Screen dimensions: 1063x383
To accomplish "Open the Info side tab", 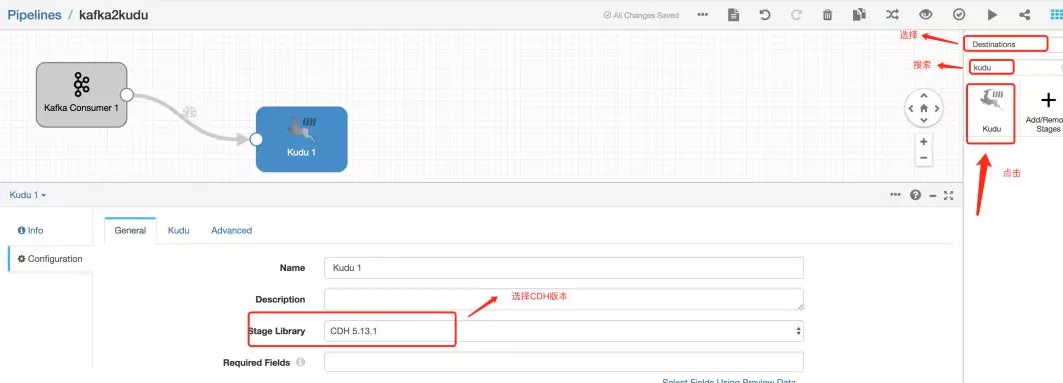I will coord(31,230).
